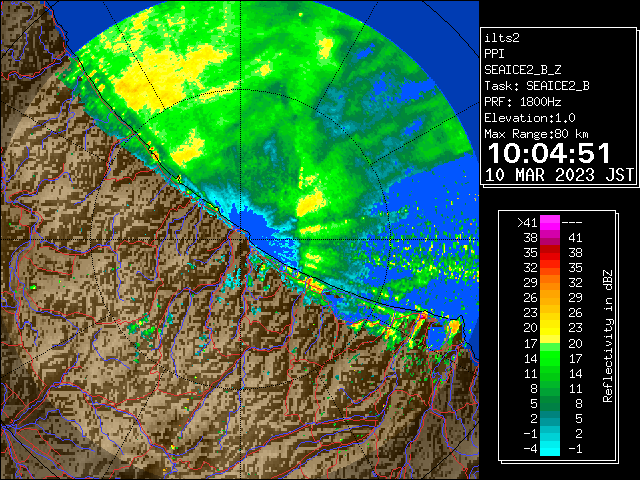This screenshot has width=640, height=480.
Task: Click the 'ilts2' site name text
Action: [502, 38]
